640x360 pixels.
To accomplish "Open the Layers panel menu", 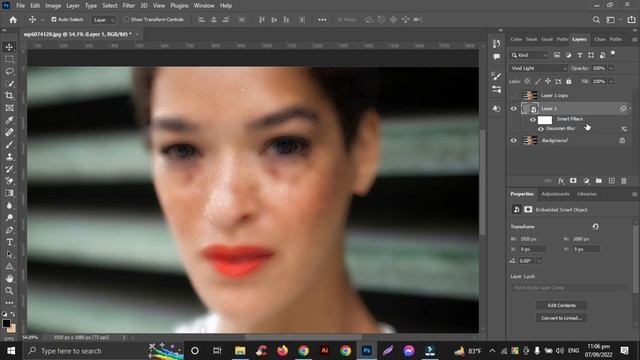I will pos(635,39).
